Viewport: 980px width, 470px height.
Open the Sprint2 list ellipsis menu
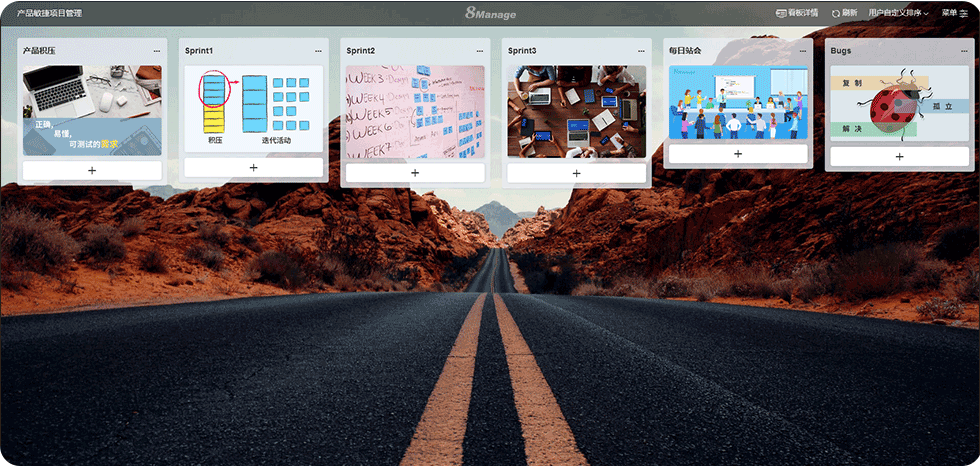click(479, 50)
